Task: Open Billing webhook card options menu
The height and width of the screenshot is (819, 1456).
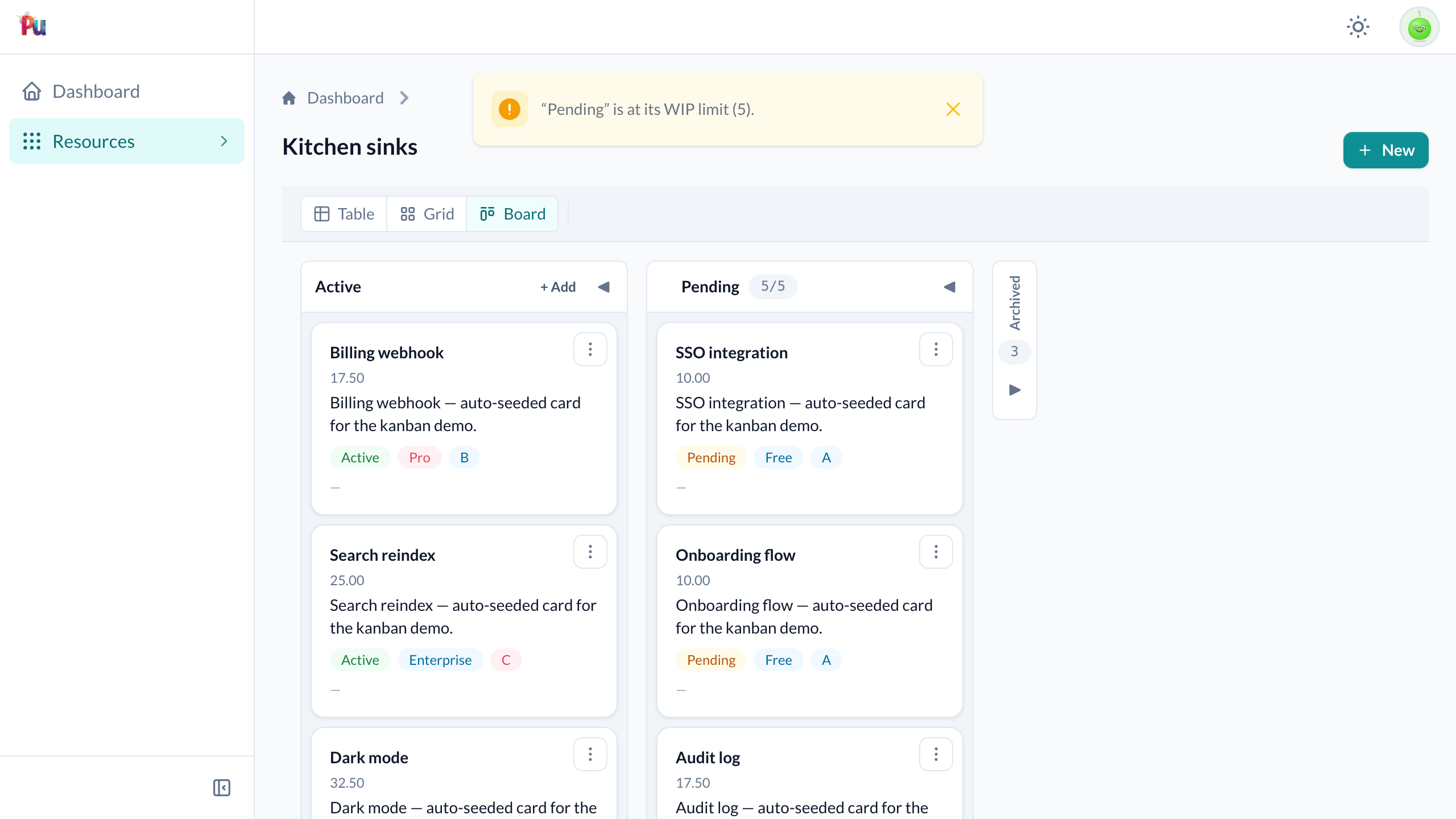Action: coord(590,349)
